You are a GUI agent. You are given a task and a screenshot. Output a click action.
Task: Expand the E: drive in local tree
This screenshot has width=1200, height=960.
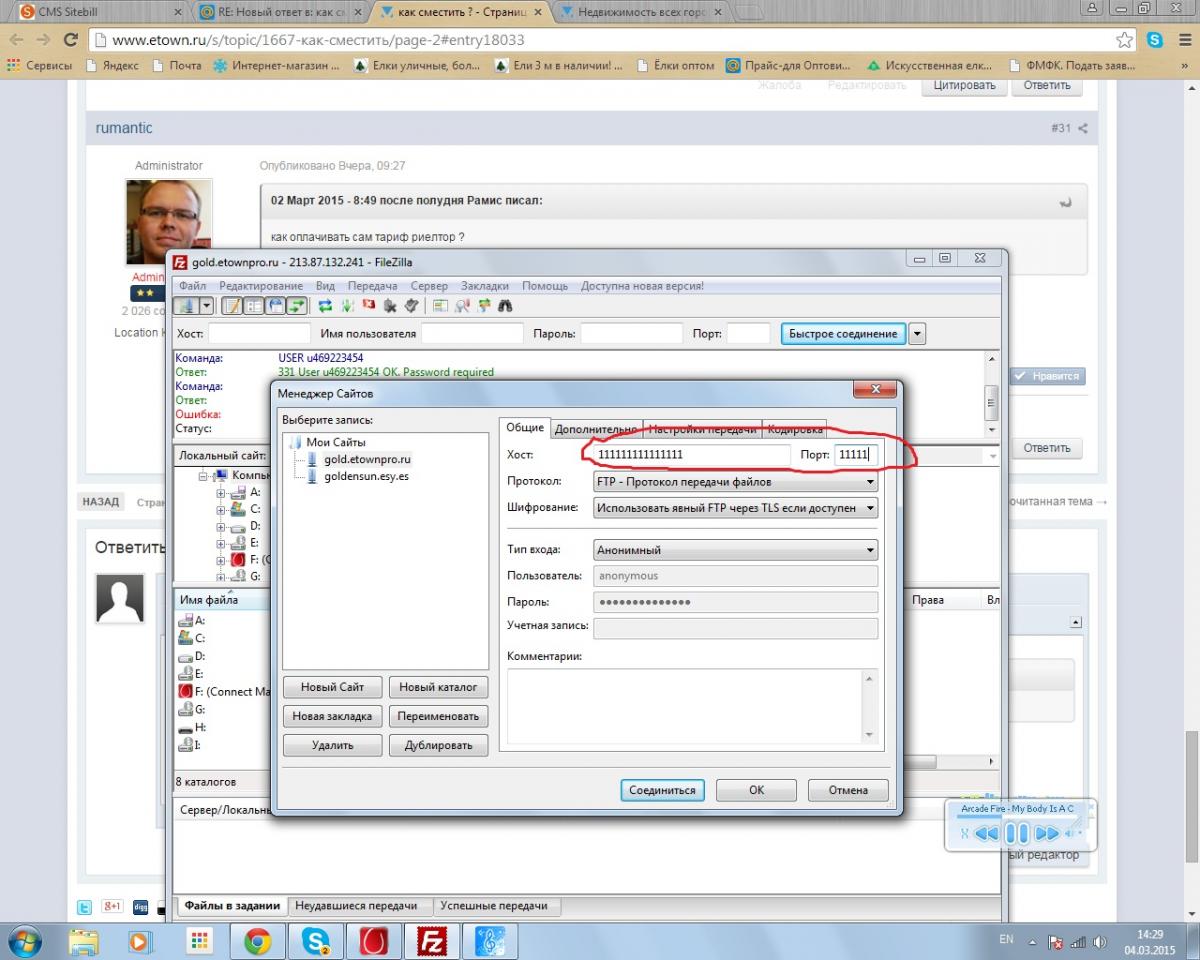tap(222, 542)
